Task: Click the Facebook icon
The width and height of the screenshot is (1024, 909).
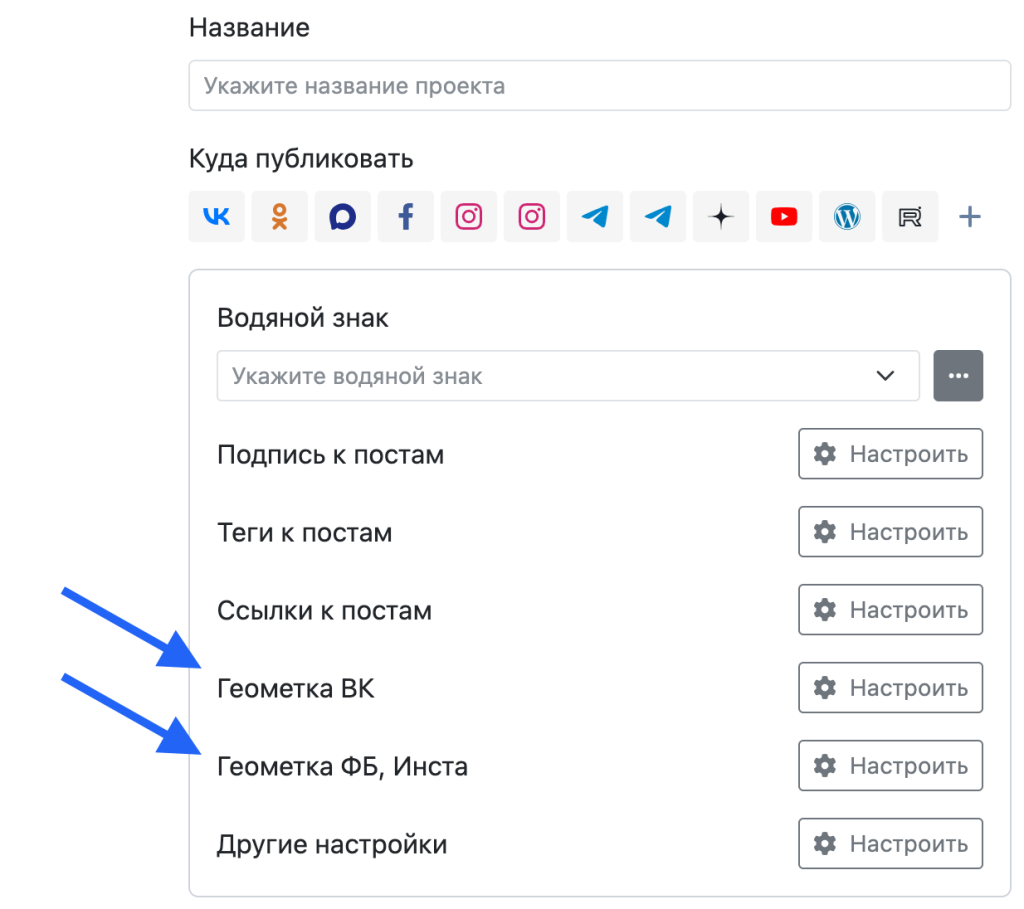Action: (x=405, y=217)
